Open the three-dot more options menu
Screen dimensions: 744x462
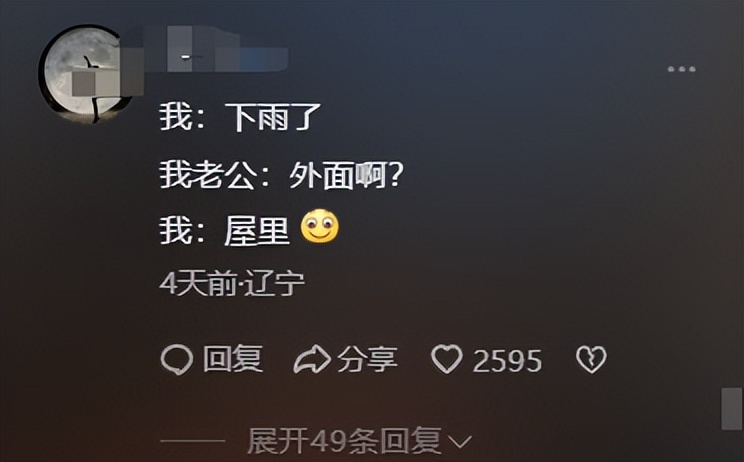(x=681, y=69)
